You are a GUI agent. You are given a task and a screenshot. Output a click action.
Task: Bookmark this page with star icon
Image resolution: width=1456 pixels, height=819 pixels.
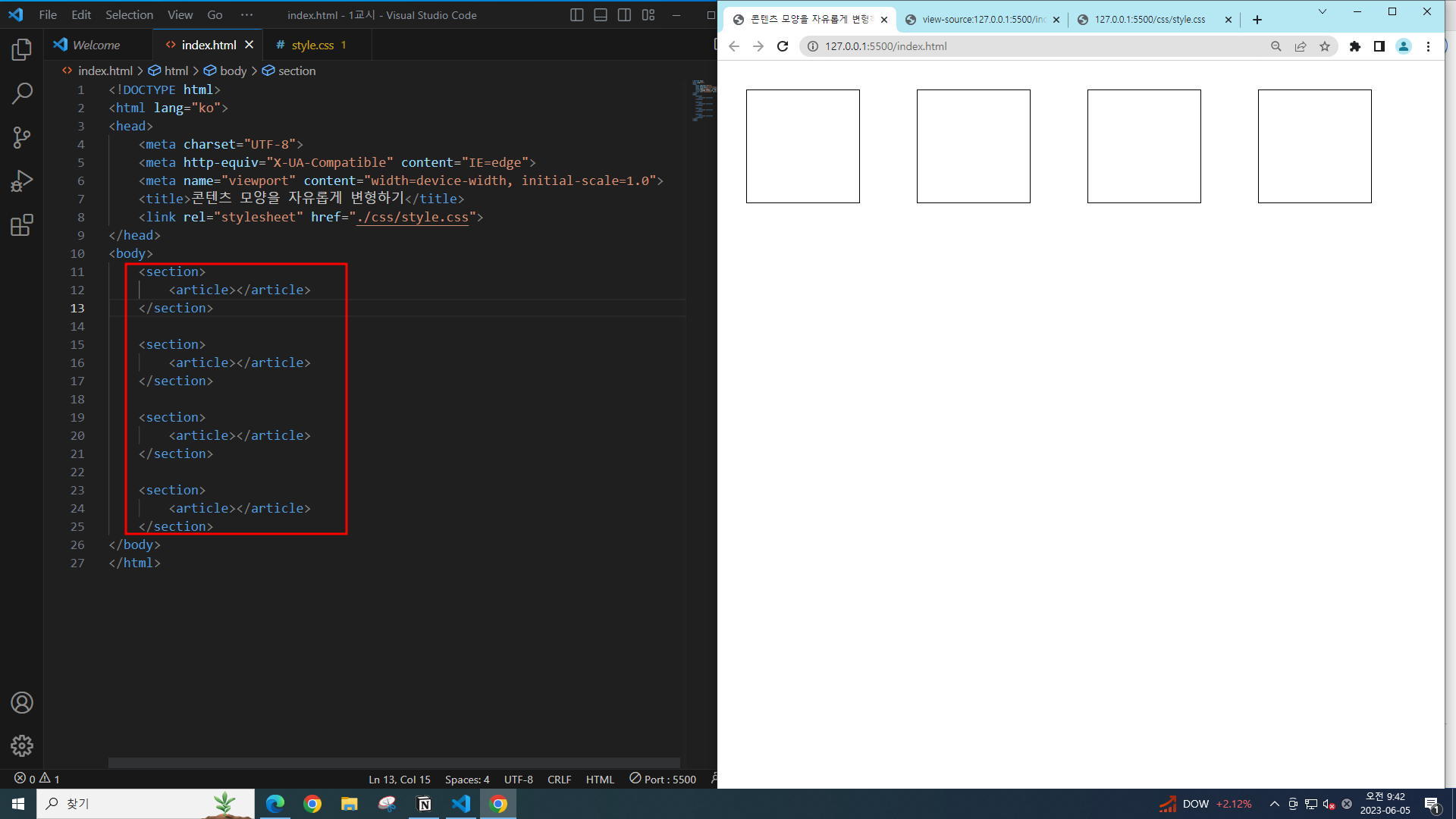point(1325,46)
